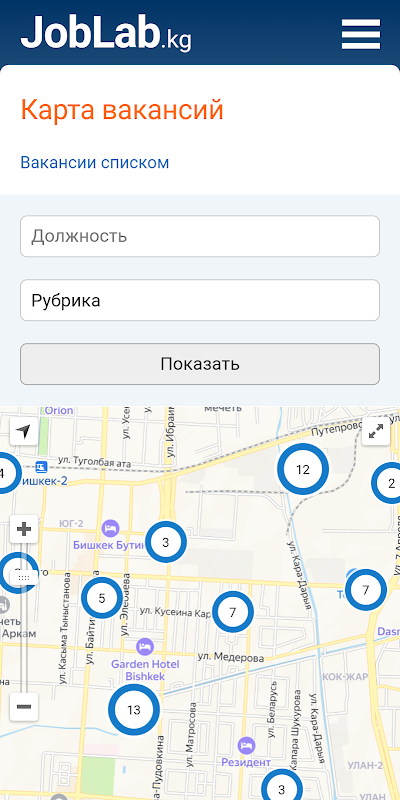Open the 3 cluster below Резидент
The image size is (400, 800).
(281, 786)
